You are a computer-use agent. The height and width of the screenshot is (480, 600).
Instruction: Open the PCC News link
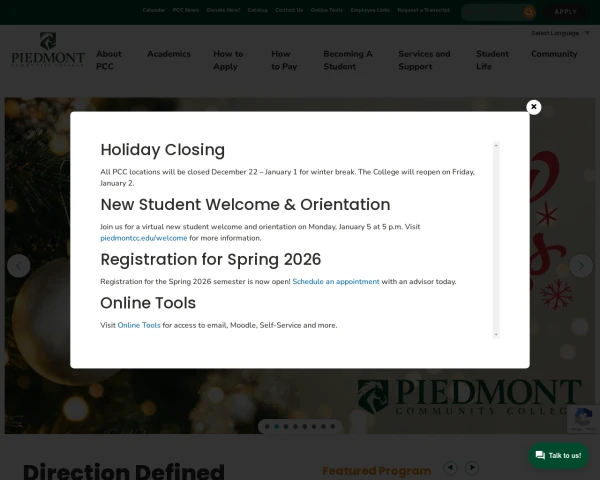pyautogui.click(x=186, y=10)
